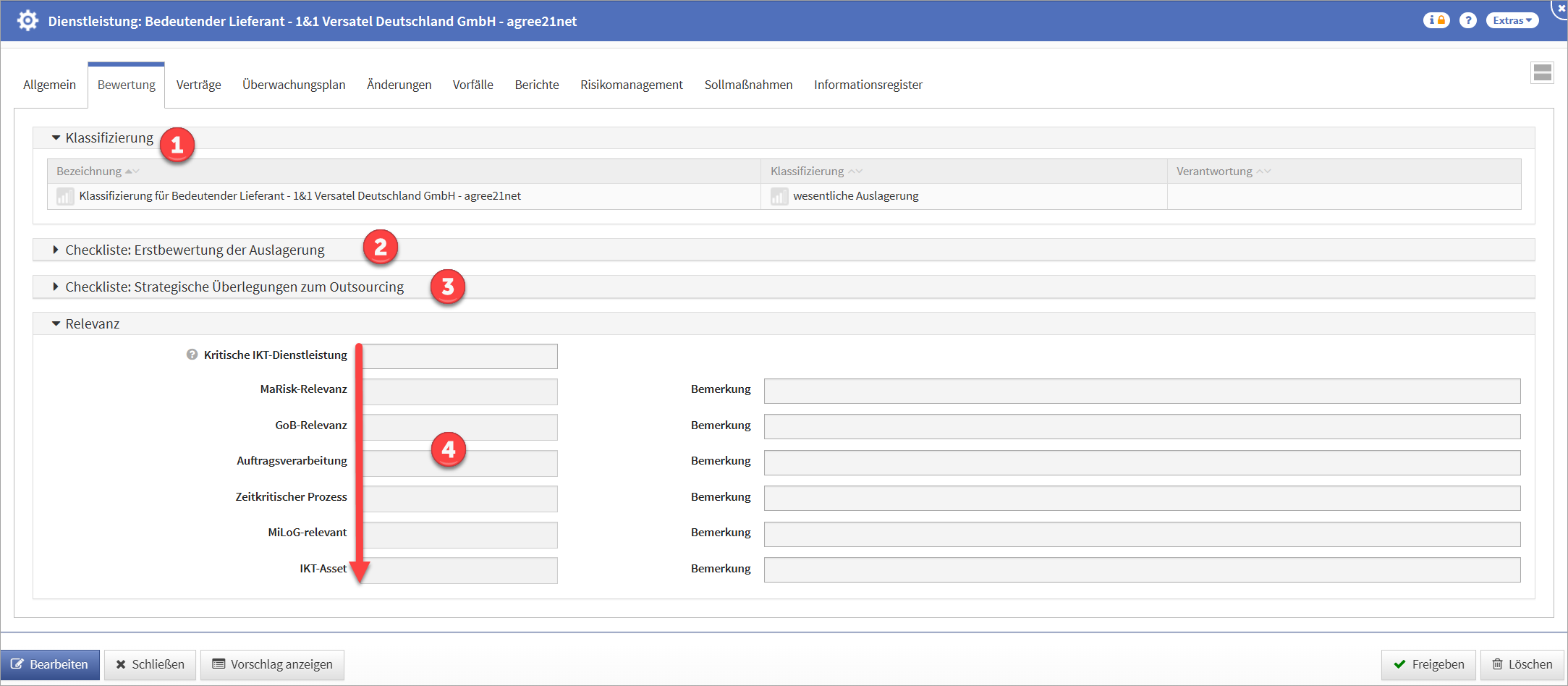Switch to the Verträge tab
The image size is (1568, 686).
click(198, 85)
